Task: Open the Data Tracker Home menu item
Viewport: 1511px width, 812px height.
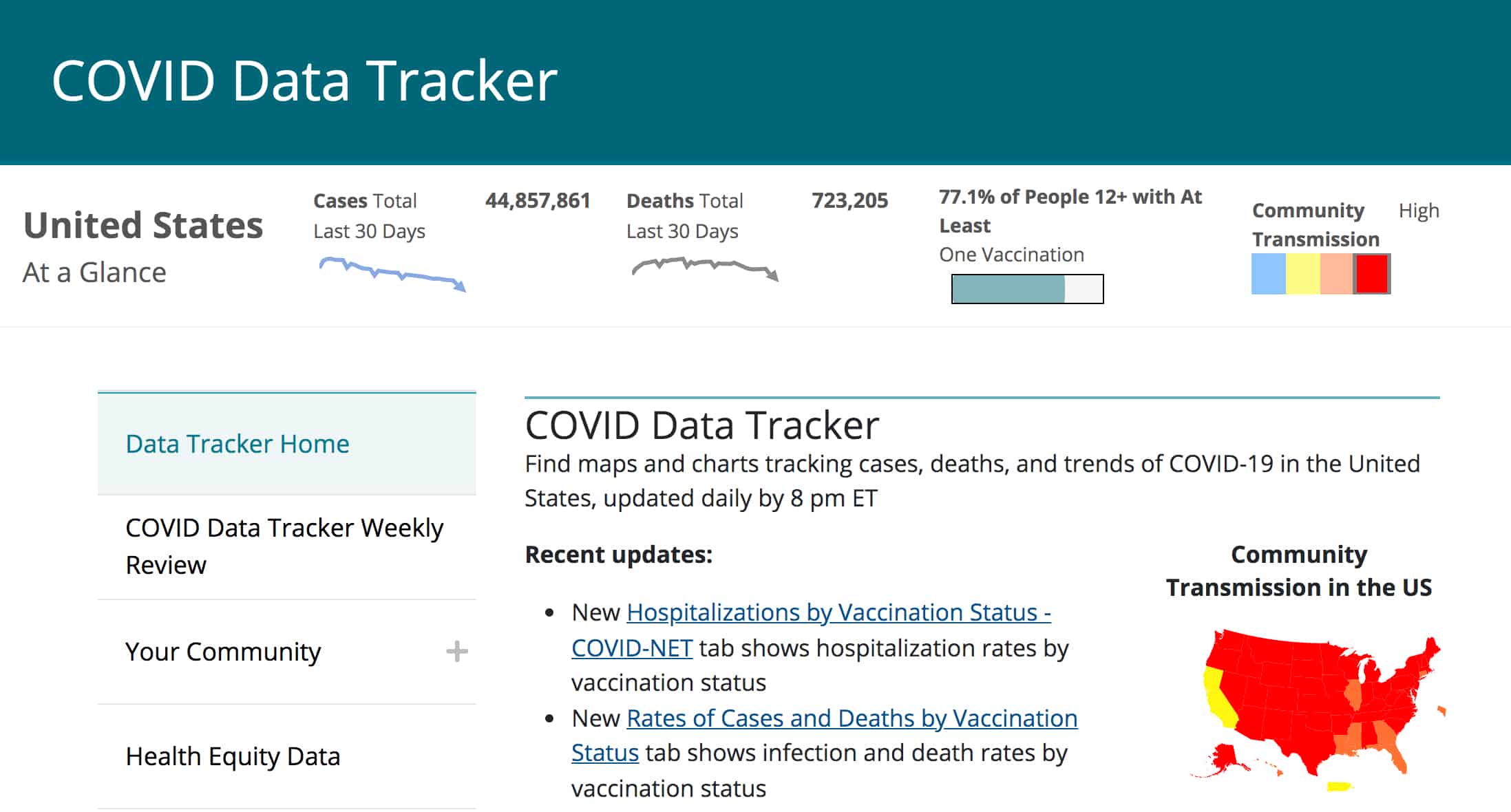Action: pyautogui.click(x=237, y=444)
